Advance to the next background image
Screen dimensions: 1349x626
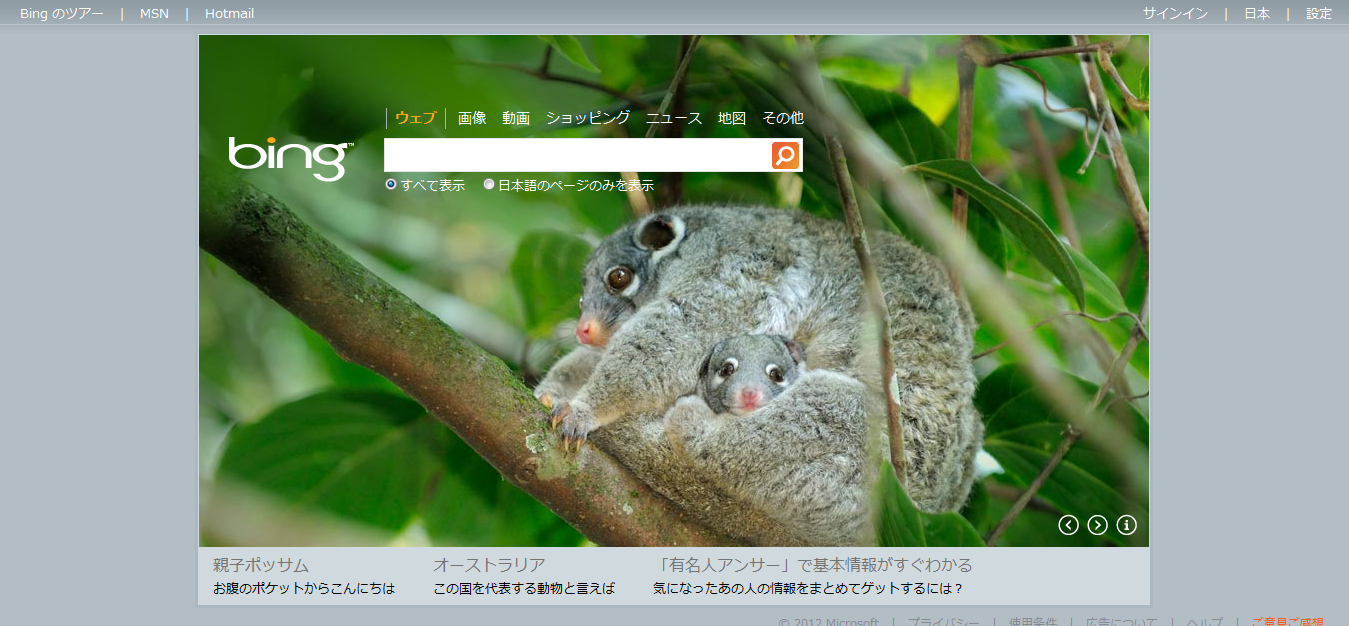pos(1097,525)
